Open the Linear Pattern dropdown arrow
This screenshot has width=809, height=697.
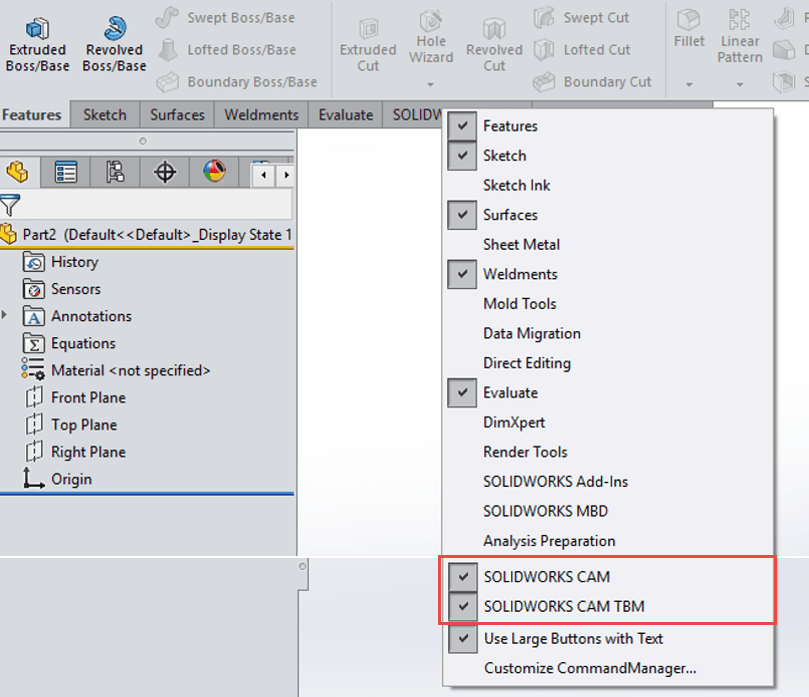[x=740, y=84]
